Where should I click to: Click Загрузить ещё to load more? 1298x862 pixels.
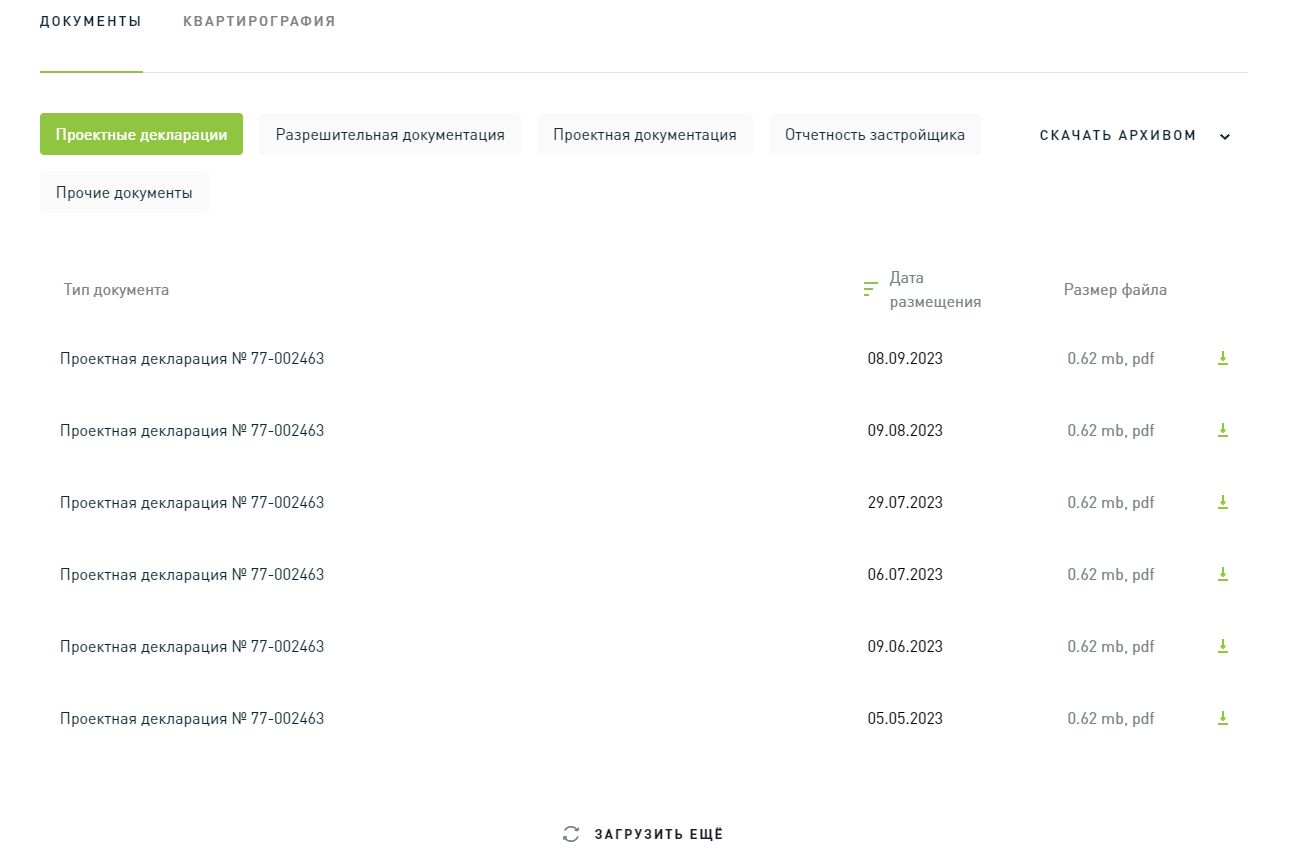pyautogui.click(x=659, y=834)
